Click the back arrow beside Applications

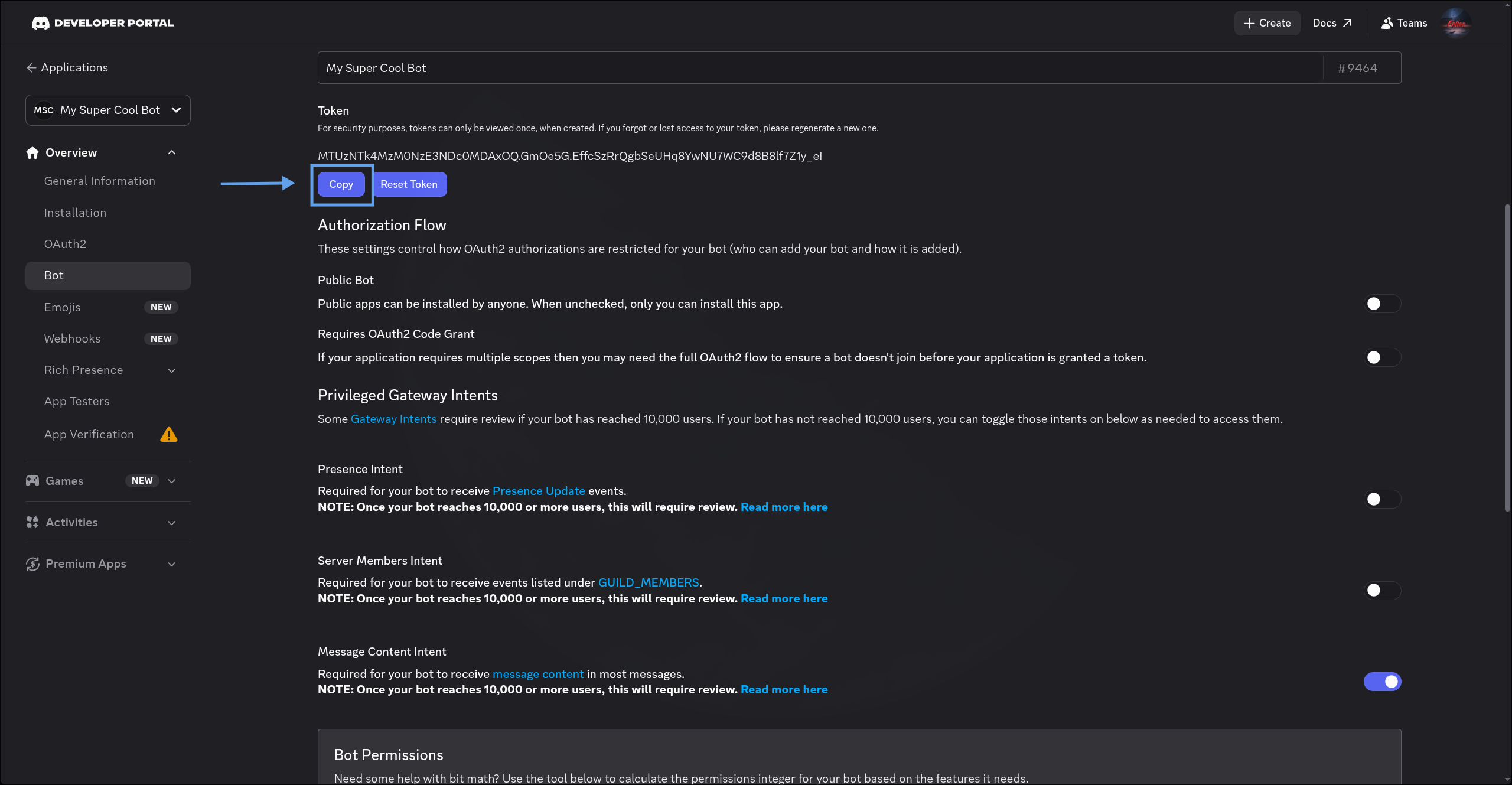tap(31, 68)
